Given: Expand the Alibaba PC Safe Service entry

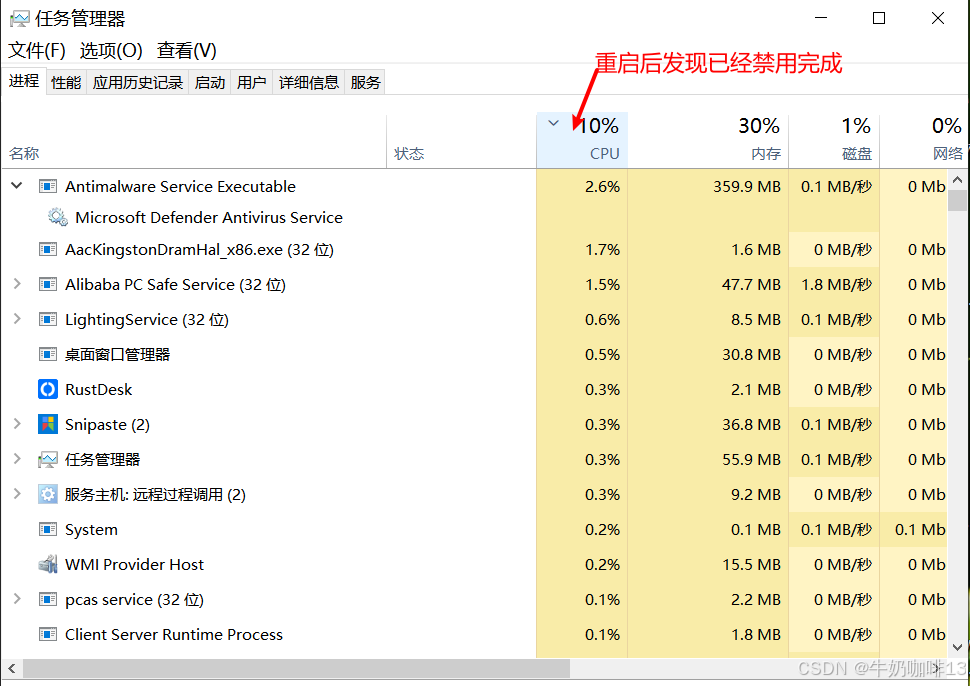Looking at the screenshot, I should (x=16, y=284).
